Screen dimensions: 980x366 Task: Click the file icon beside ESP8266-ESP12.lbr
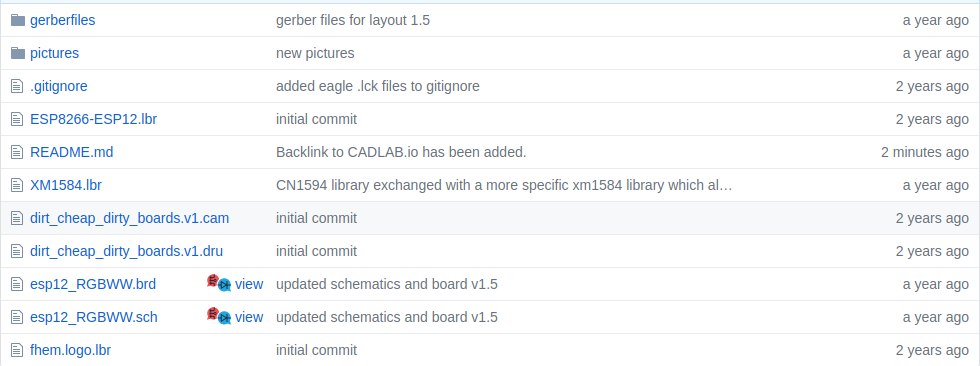pyautogui.click(x=16, y=119)
